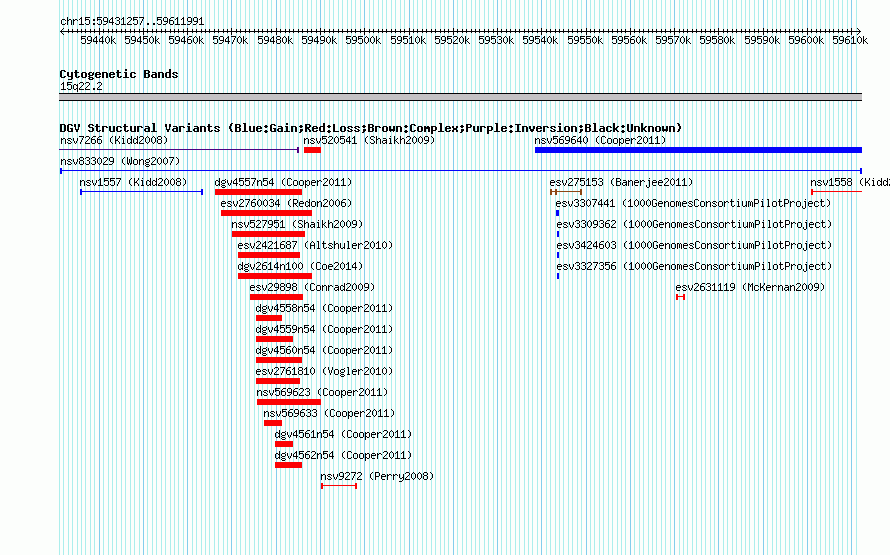Click the small red marker under esv2631119

[x=681, y=297]
